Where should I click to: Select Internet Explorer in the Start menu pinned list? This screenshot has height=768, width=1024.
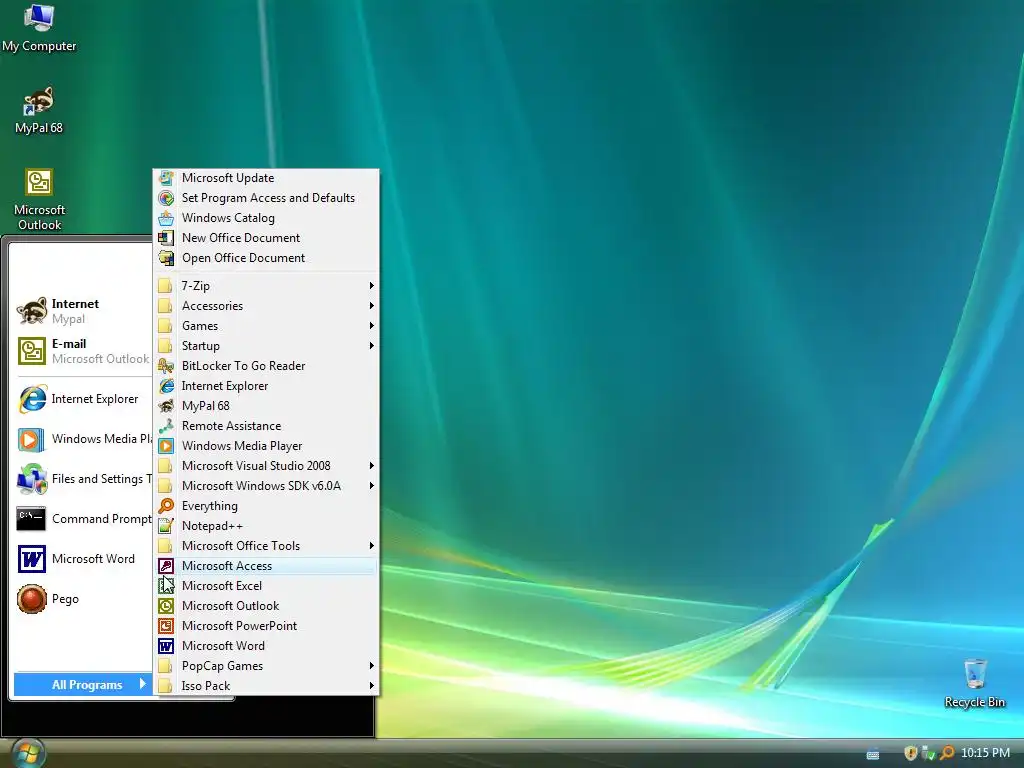coord(82,399)
